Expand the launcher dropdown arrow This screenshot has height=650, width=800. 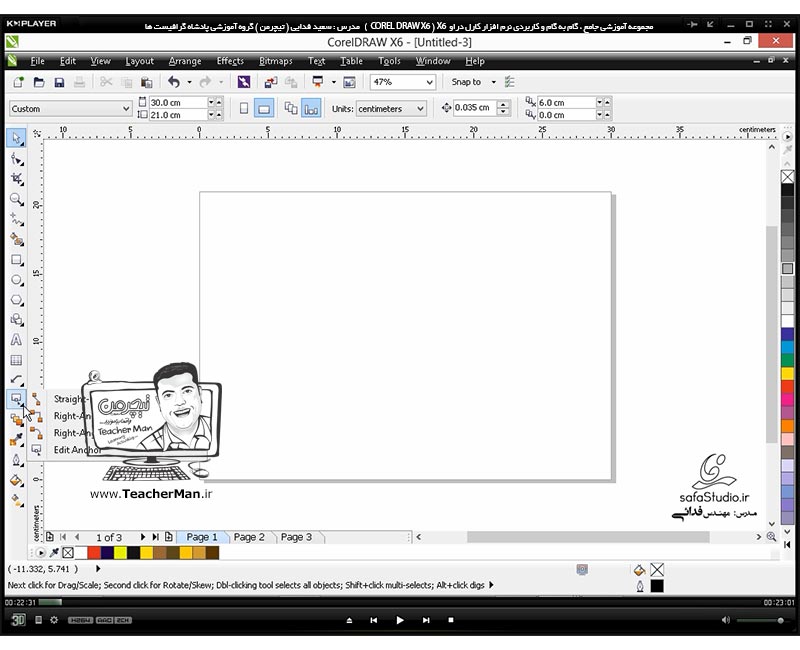pyautogui.click(x=334, y=82)
